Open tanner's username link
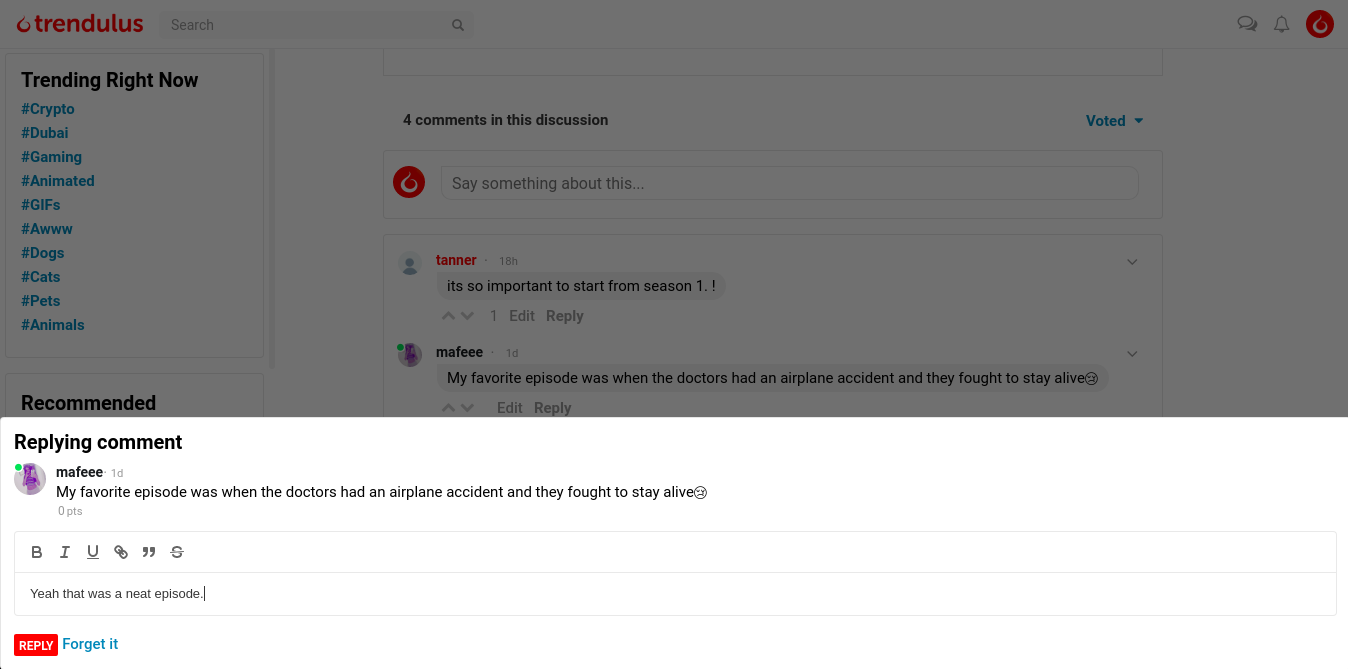 point(456,260)
